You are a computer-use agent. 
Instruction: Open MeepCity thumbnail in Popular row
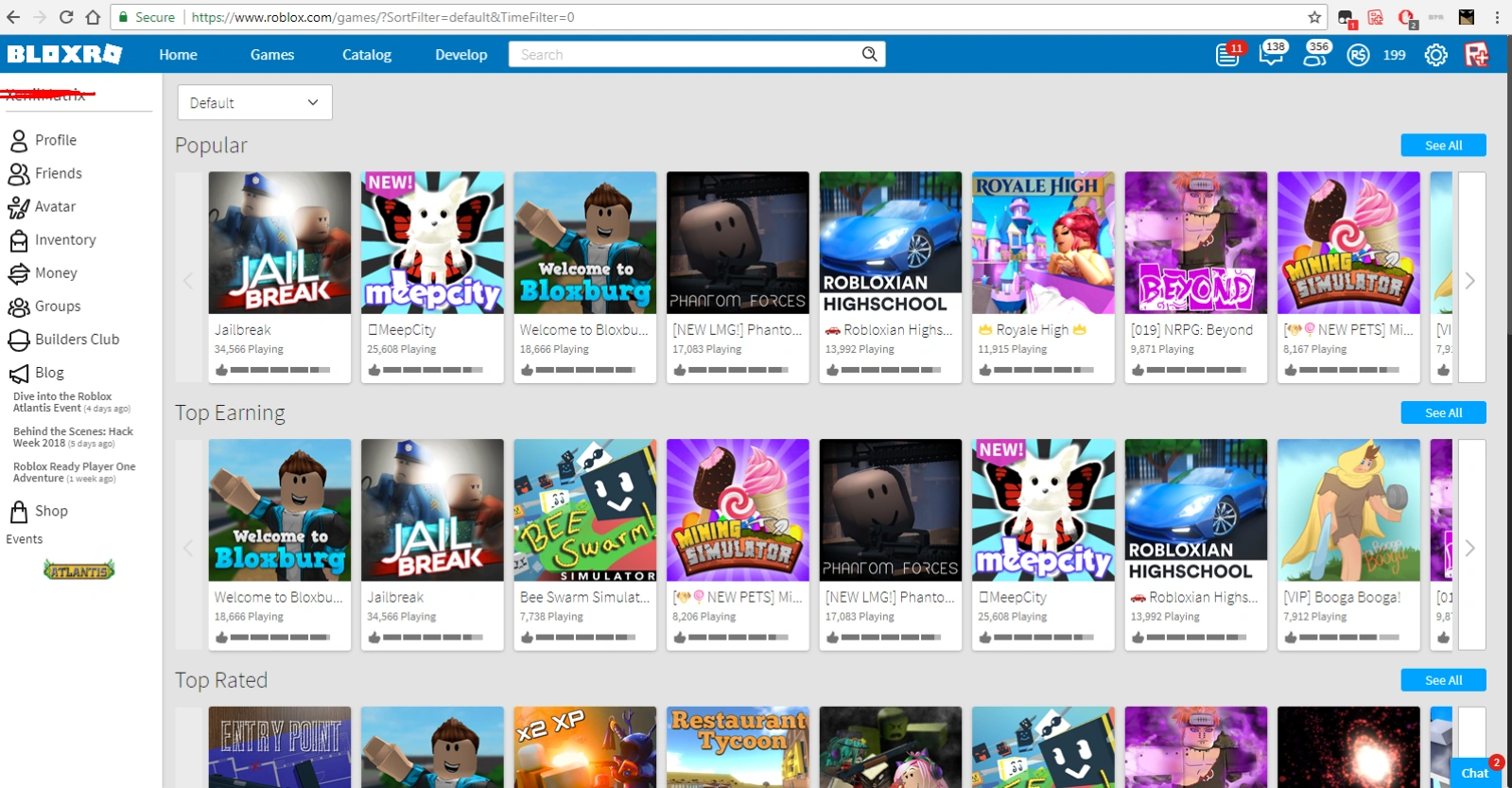point(432,242)
